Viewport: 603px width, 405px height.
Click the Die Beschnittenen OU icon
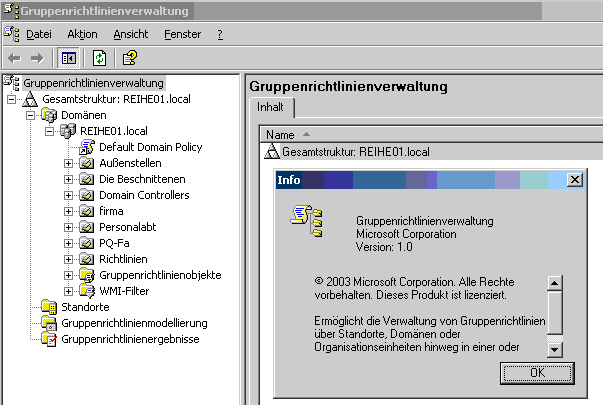click(87, 179)
